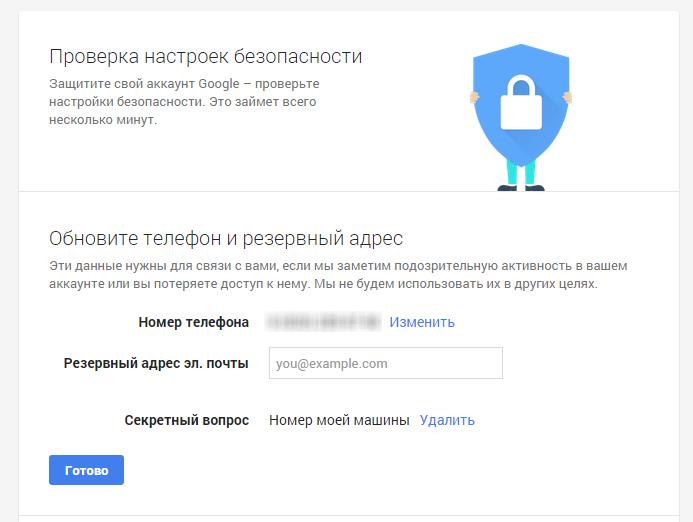
Task: Click the blurred phone number value
Action: pos(323,322)
